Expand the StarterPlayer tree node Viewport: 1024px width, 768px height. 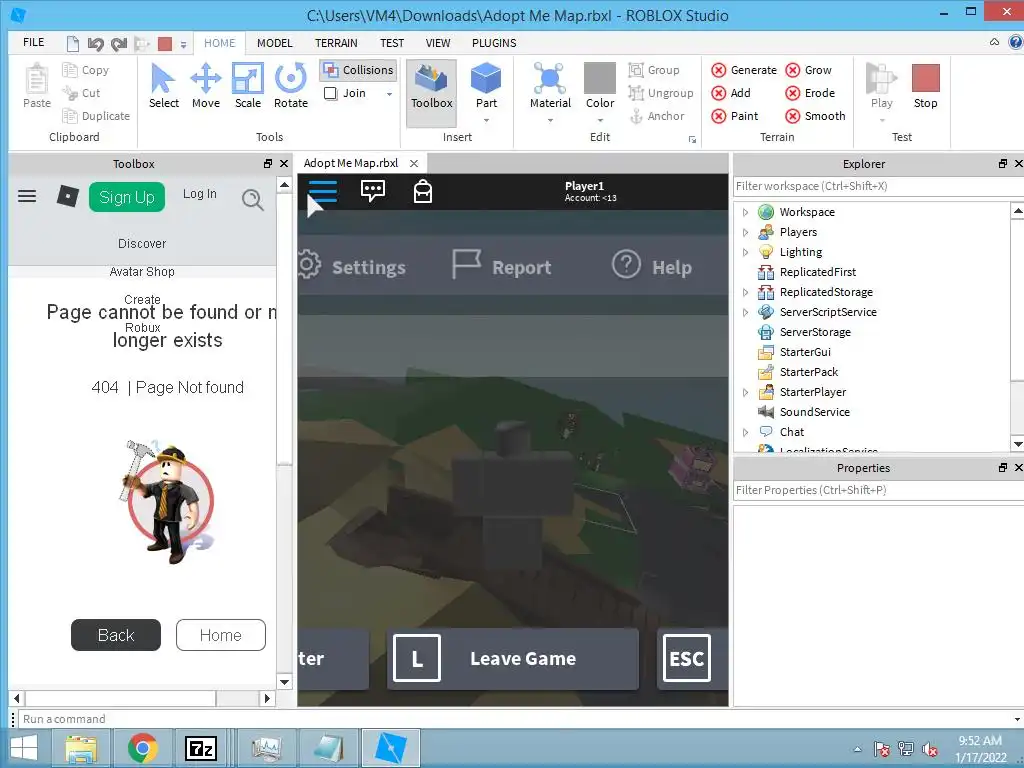(x=745, y=392)
